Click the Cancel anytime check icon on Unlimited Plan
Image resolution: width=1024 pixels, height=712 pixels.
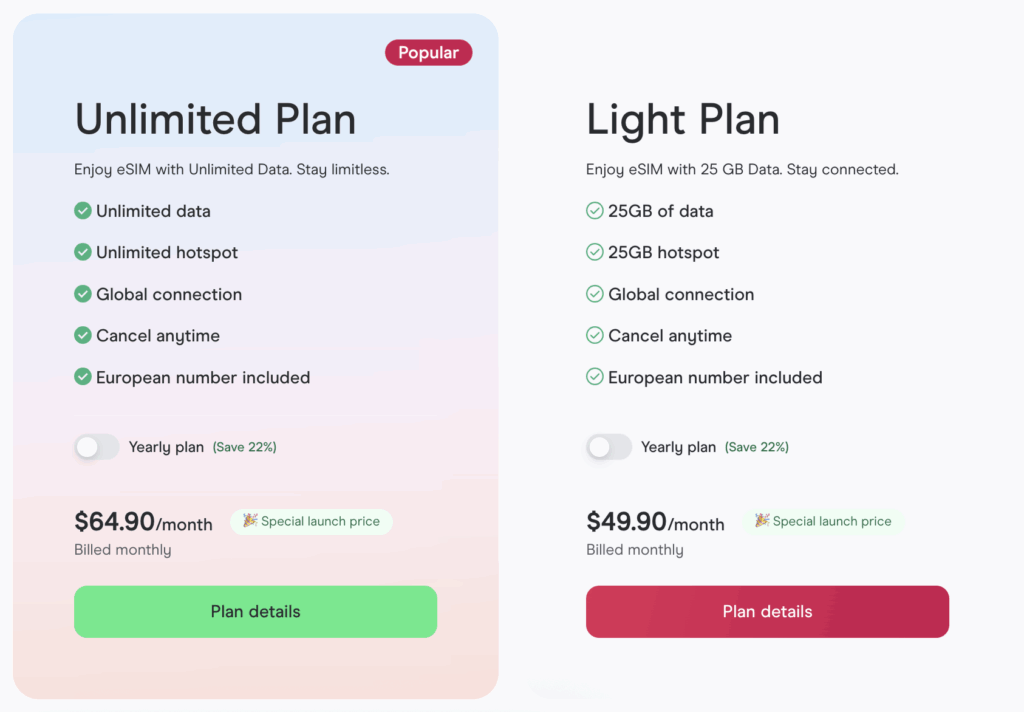[x=83, y=336]
